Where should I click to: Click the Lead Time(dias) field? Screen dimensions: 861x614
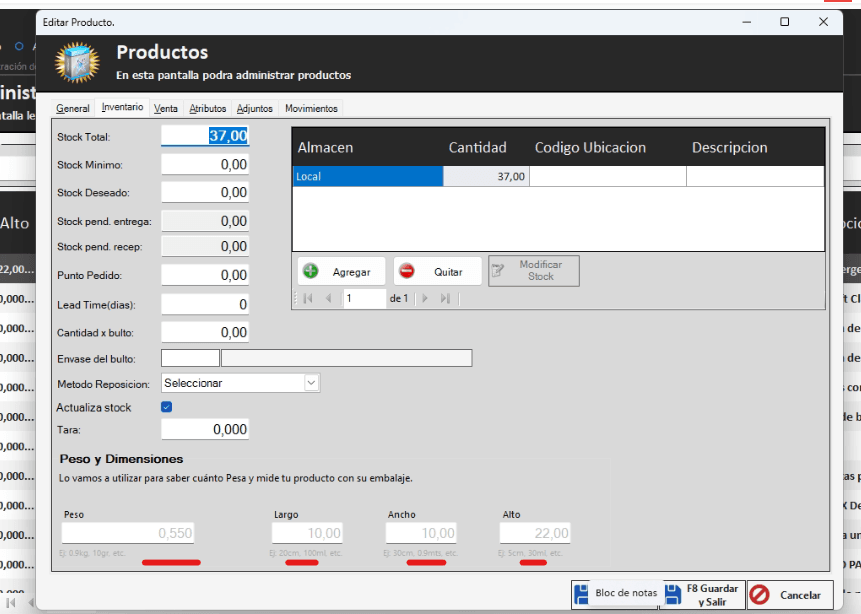point(205,304)
